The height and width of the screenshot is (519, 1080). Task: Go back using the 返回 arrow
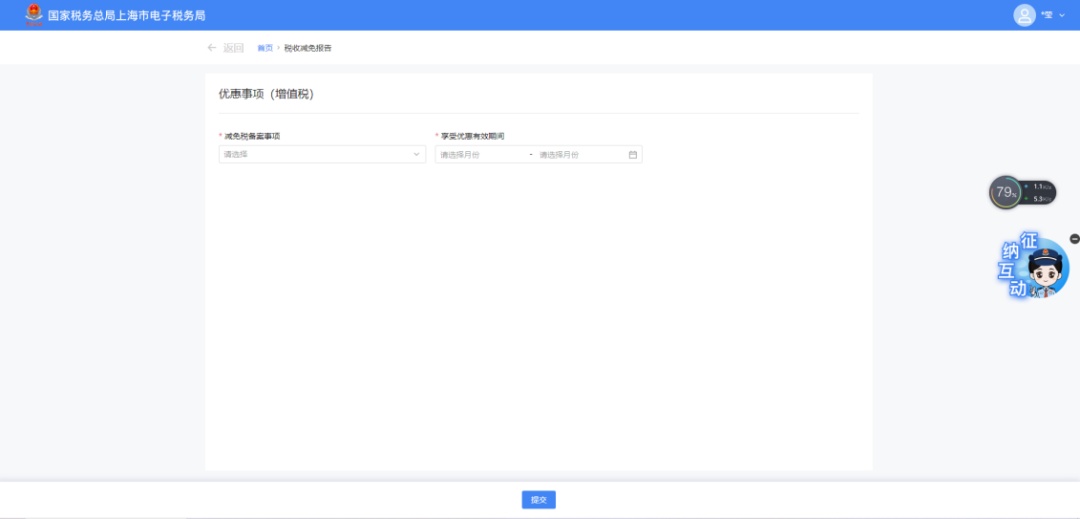(x=212, y=47)
